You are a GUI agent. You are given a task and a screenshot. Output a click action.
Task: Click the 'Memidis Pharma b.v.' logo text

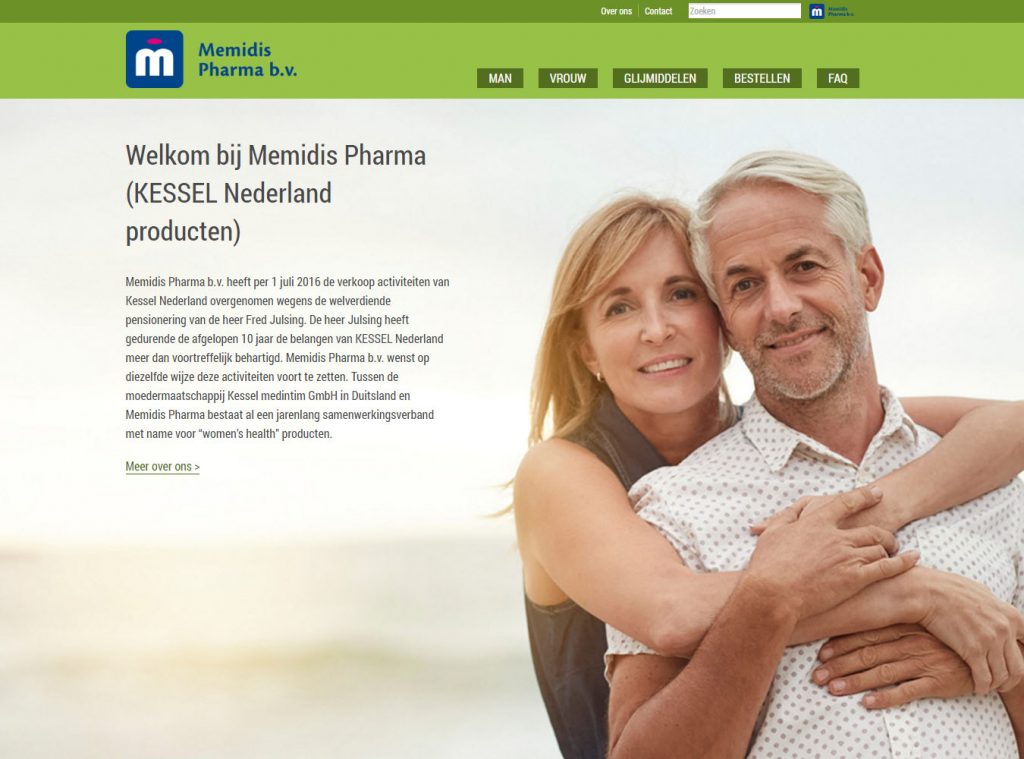[x=248, y=59]
